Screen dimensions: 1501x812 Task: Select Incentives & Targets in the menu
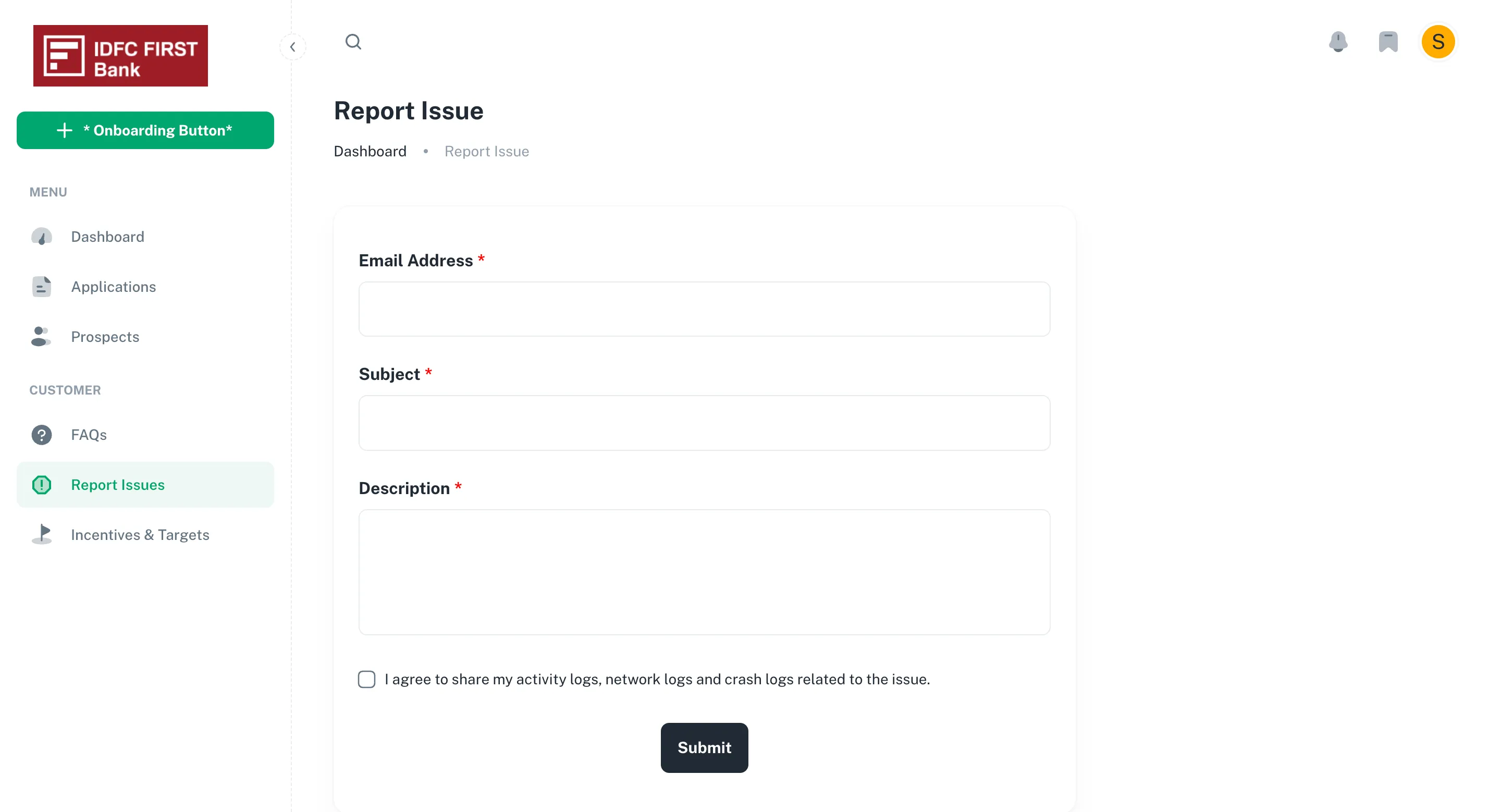pyautogui.click(x=145, y=534)
